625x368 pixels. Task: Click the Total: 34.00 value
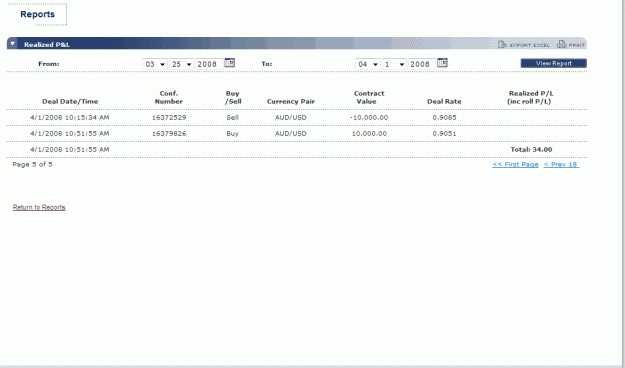531,150
